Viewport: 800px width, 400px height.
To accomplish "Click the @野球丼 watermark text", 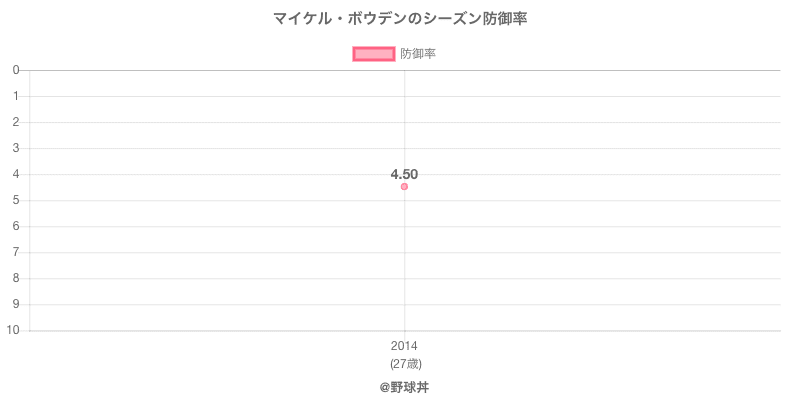I will tap(404, 386).
